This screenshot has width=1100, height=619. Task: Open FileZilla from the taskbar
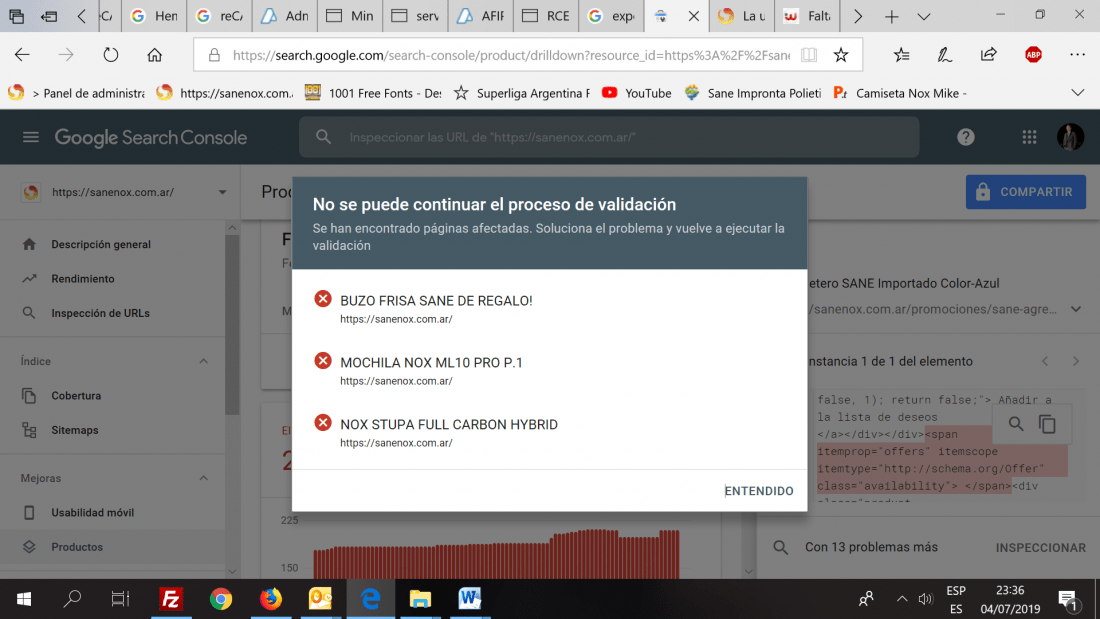[170, 599]
